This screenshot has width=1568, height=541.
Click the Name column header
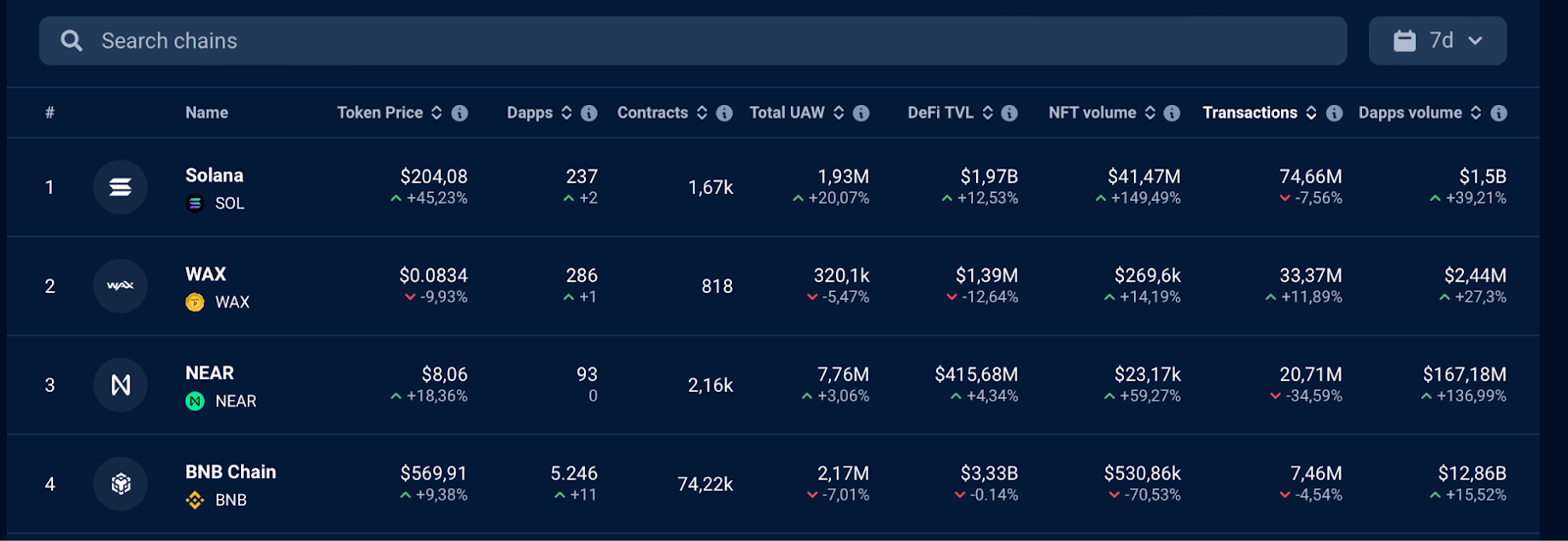coord(207,113)
